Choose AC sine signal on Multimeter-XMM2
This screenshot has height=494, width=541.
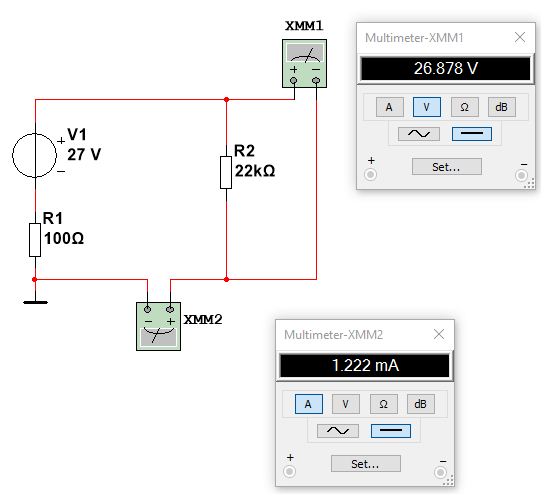click(x=338, y=431)
